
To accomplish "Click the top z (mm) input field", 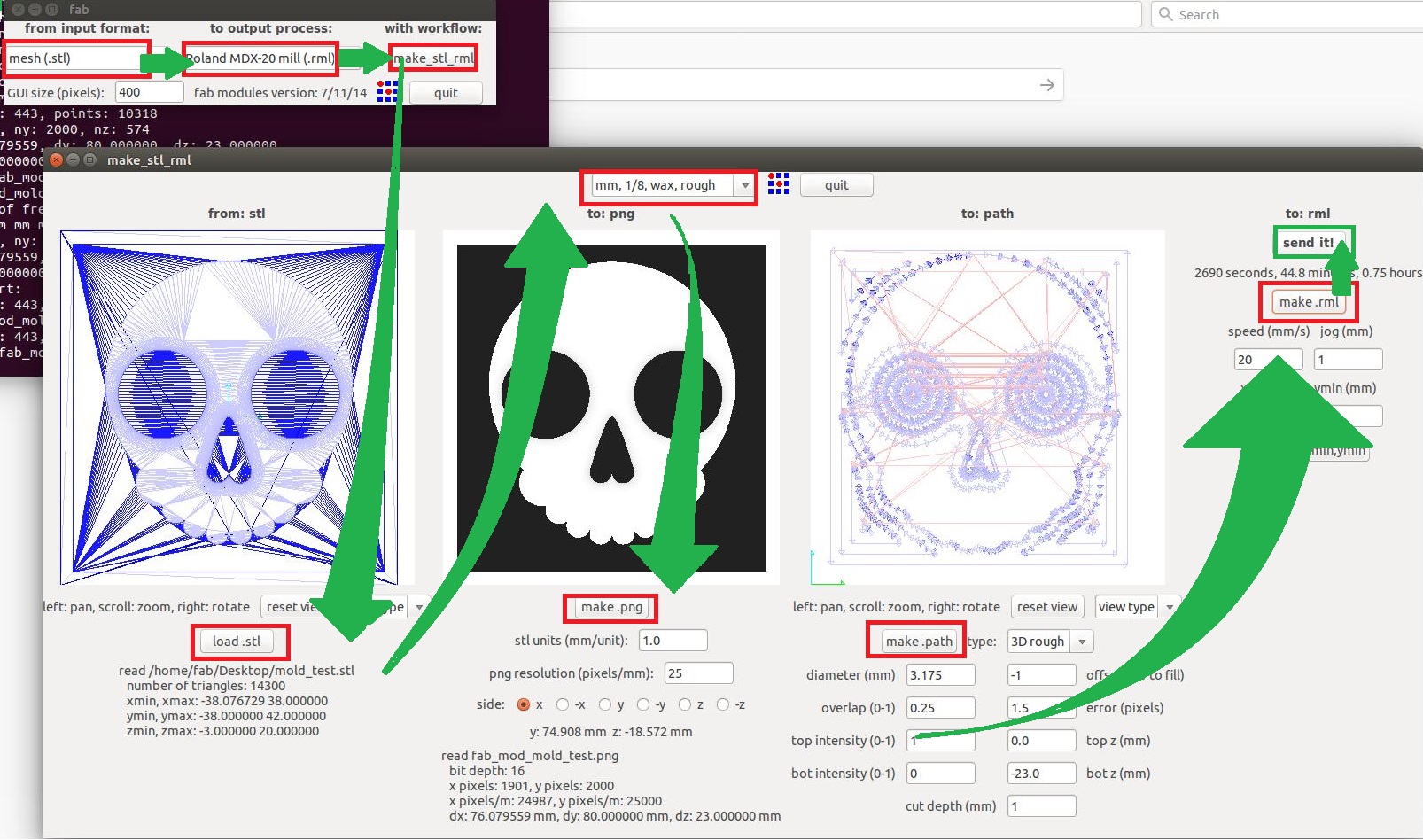I will click(x=1042, y=741).
